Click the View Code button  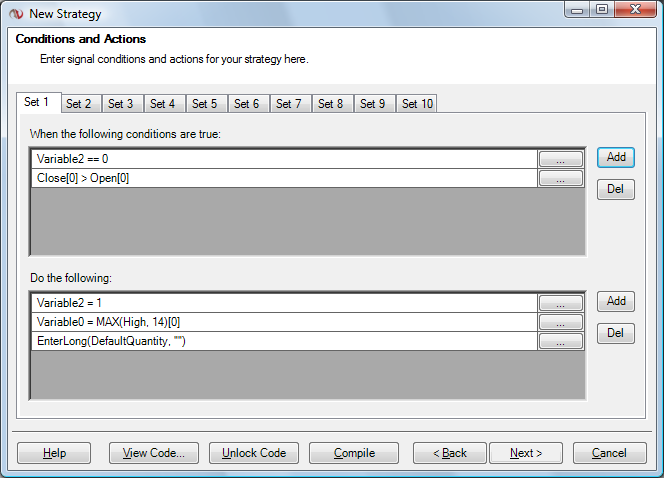(154, 453)
